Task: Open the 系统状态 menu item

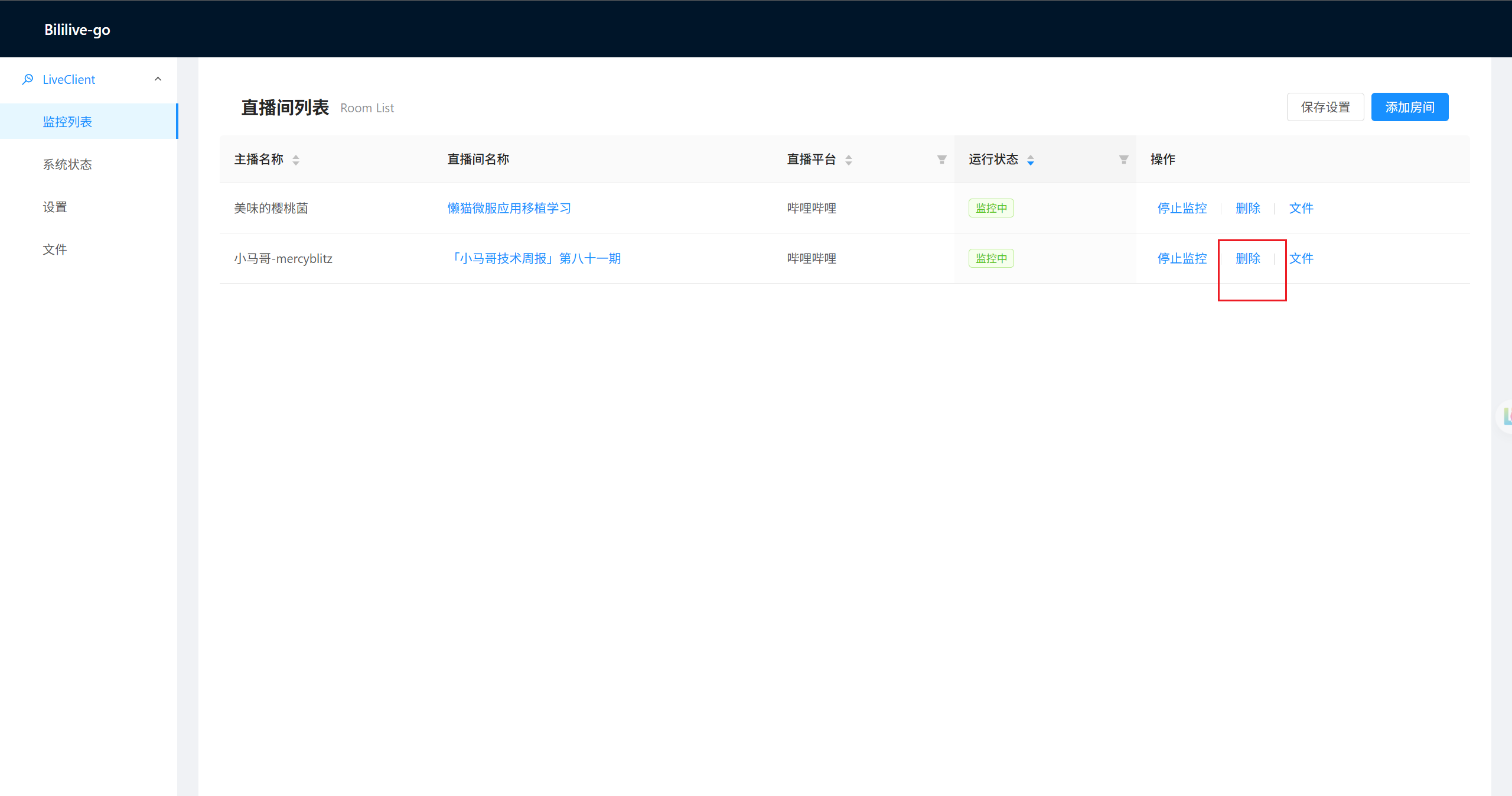Action: pyautogui.click(x=89, y=164)
